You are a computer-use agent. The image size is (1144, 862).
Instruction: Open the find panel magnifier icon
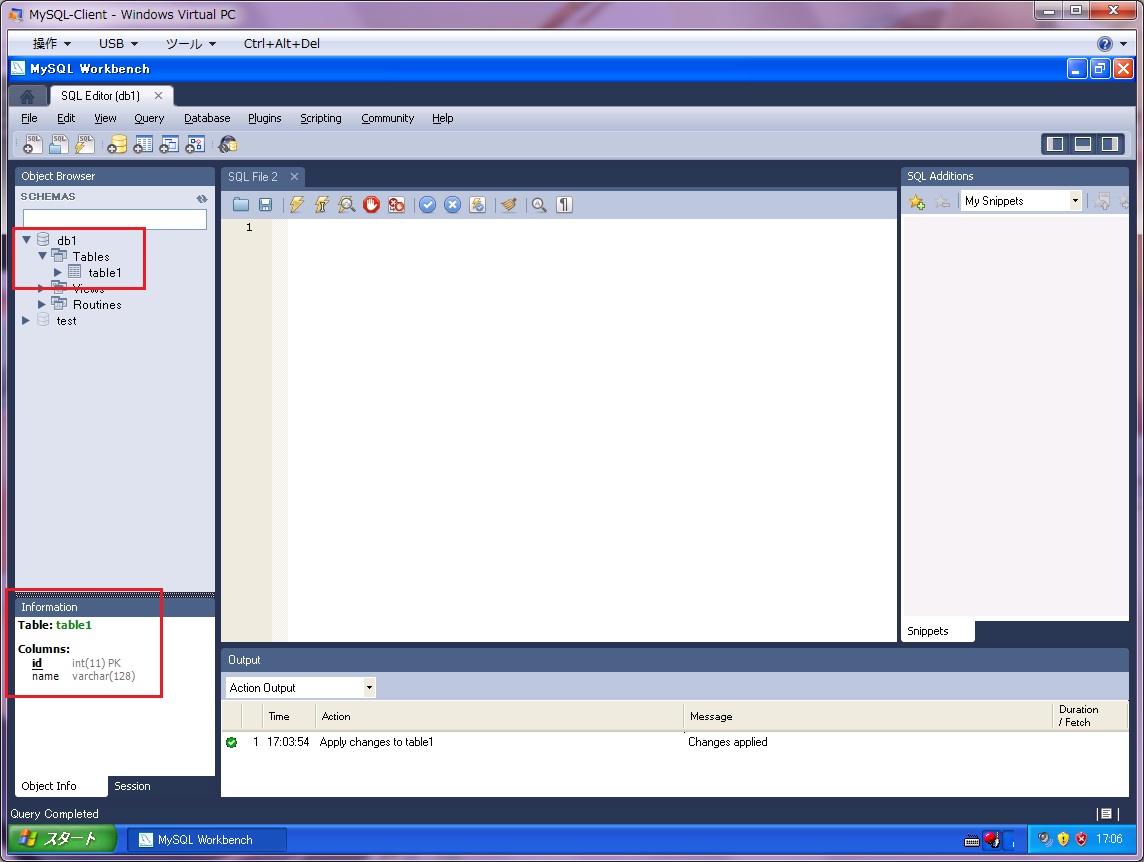click(539, 205)
